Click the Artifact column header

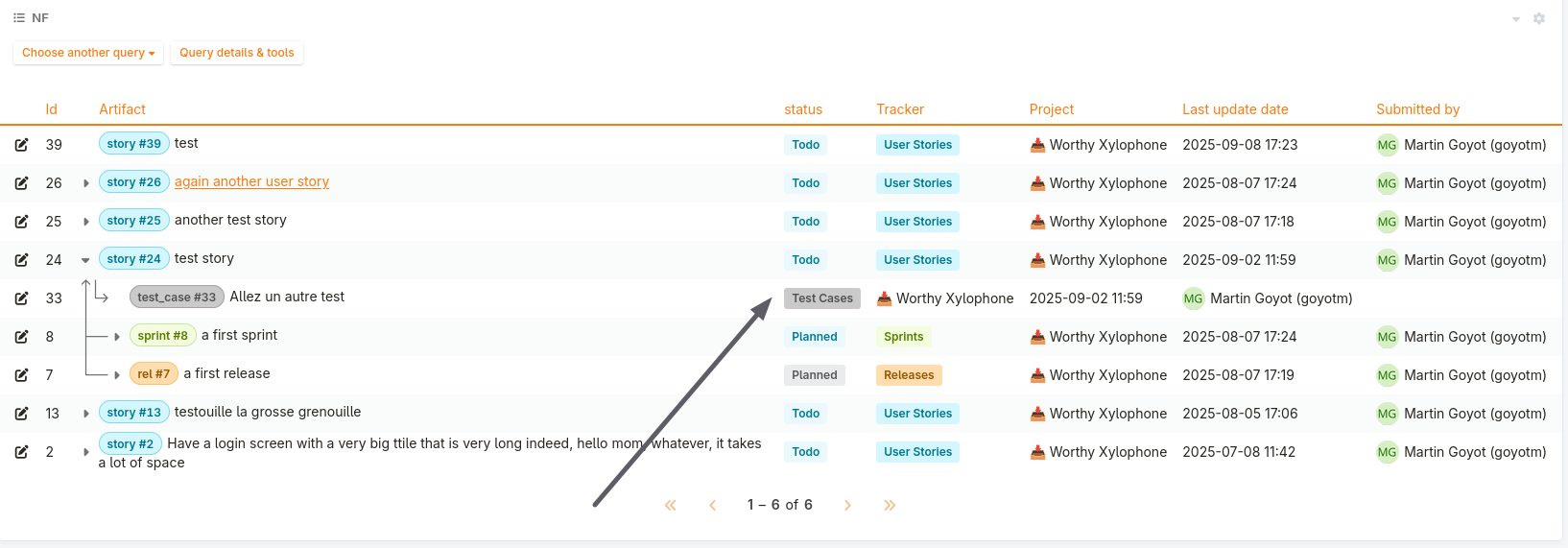click(122, 109)
